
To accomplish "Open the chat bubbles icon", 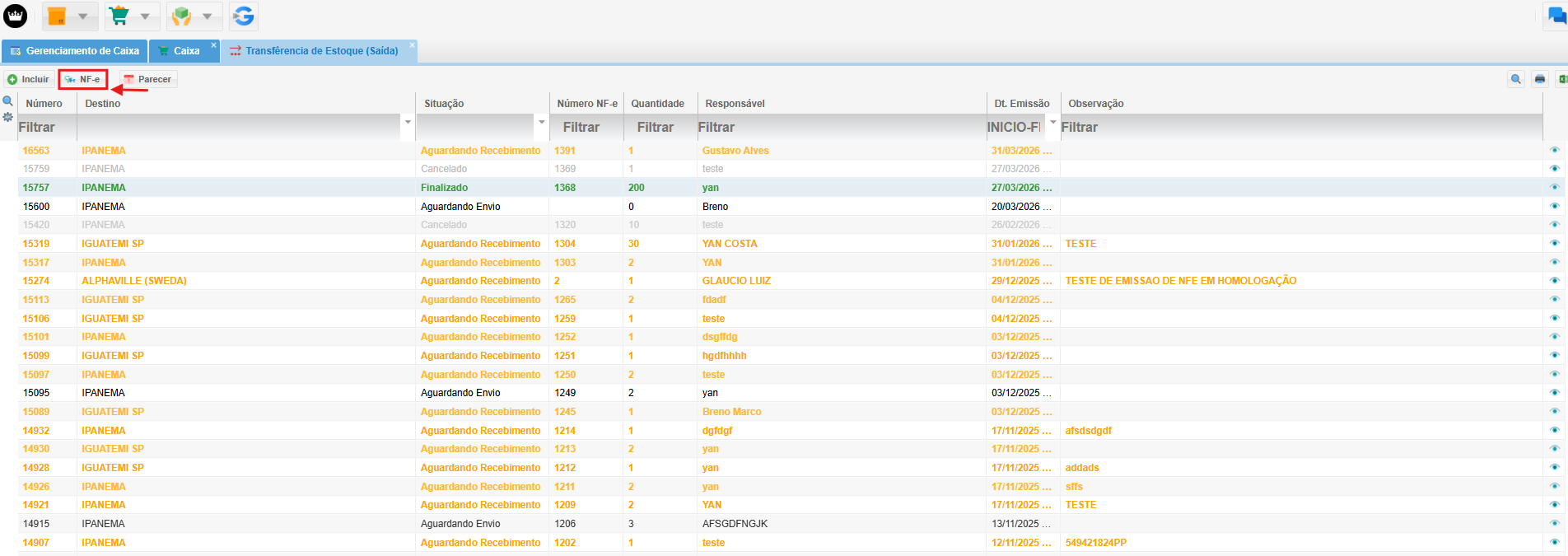I will pyautogui.click(x=1556, y=16).
